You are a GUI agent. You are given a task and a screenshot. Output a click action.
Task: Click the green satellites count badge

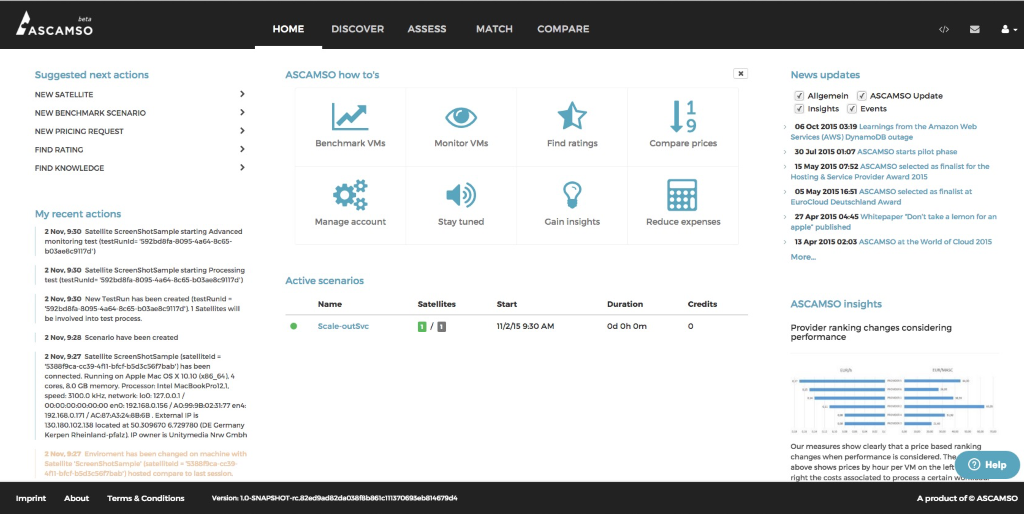point(422,327)
